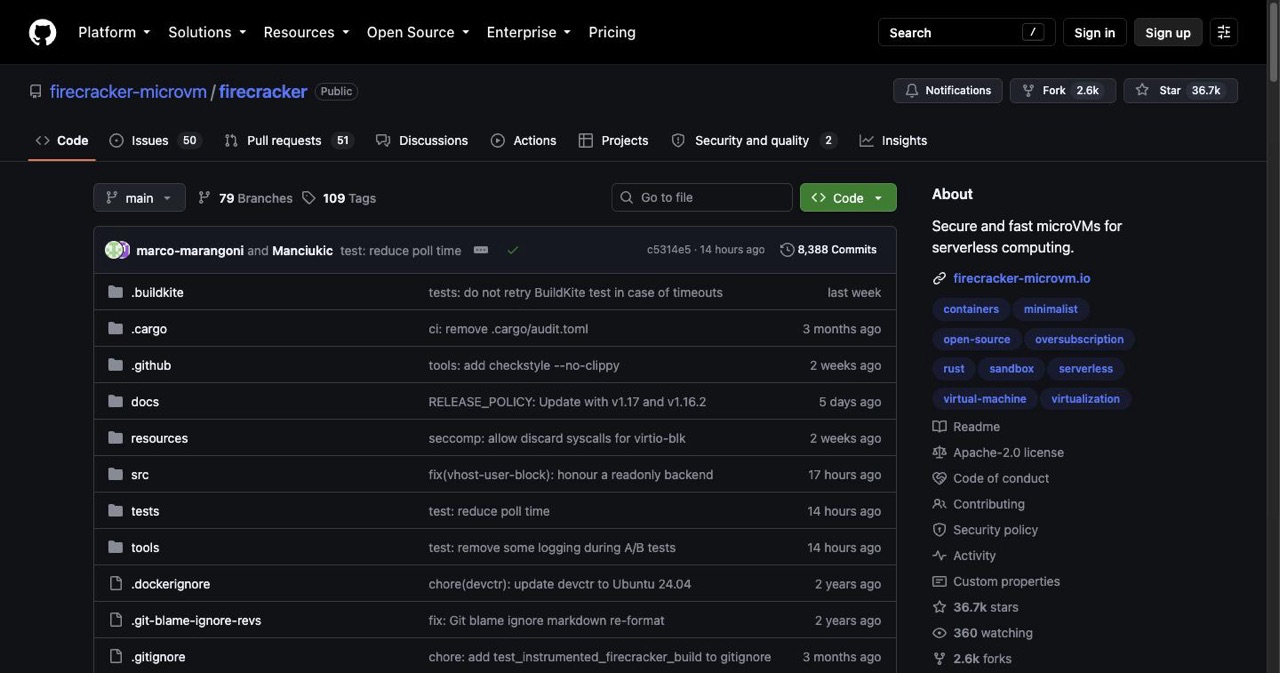Expand the Open Source menu

[418, 32]
